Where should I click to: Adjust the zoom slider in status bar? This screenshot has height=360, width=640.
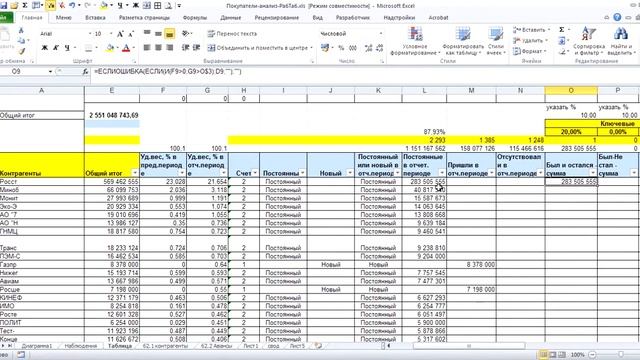pos(621,355)
